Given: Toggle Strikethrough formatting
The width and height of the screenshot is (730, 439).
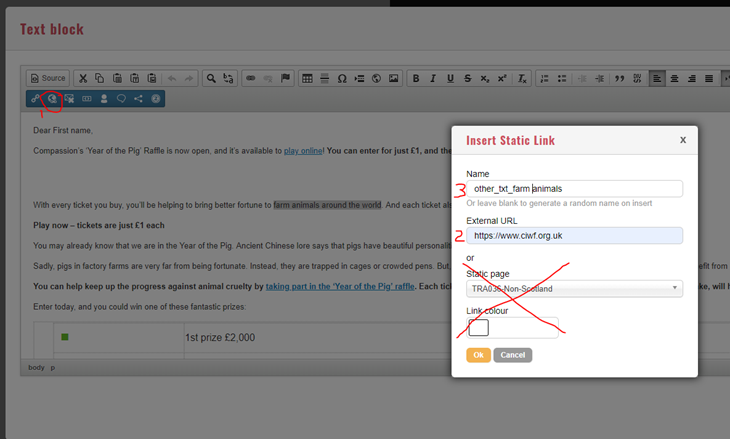Looking at the screenshot, I should click(467, 78).
